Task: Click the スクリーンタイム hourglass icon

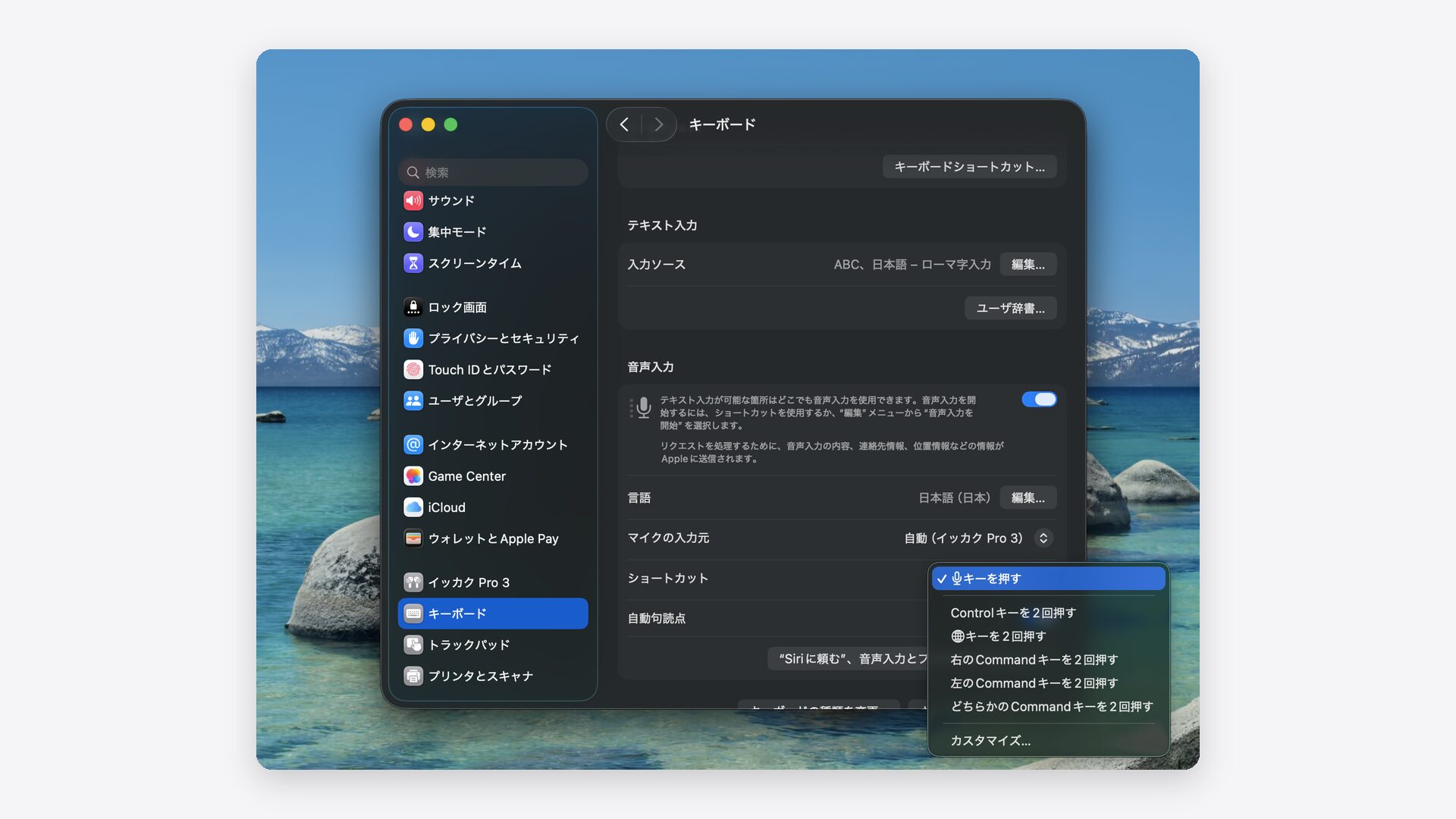Action: point(413,262)
